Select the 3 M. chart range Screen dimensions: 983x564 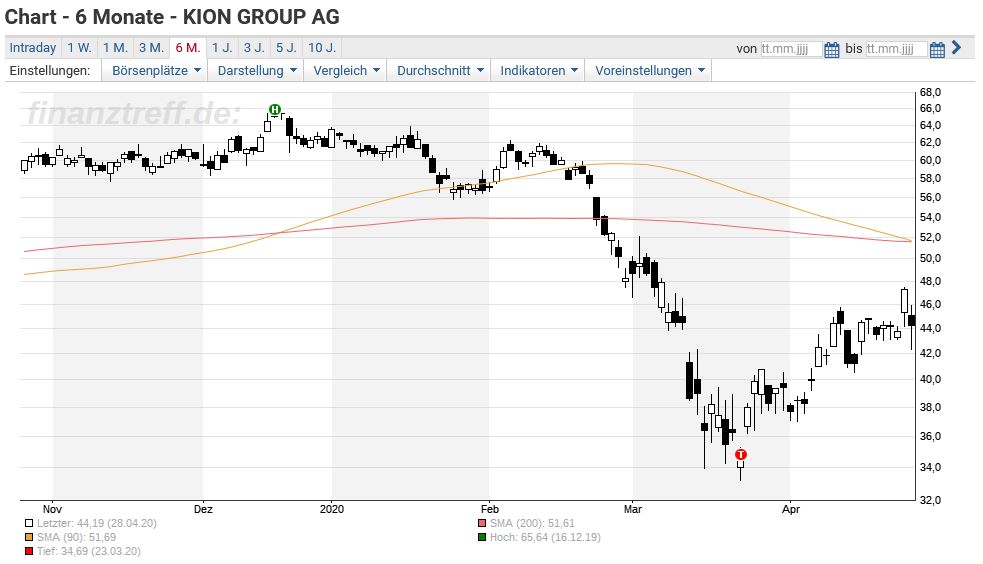pos(151,48)
